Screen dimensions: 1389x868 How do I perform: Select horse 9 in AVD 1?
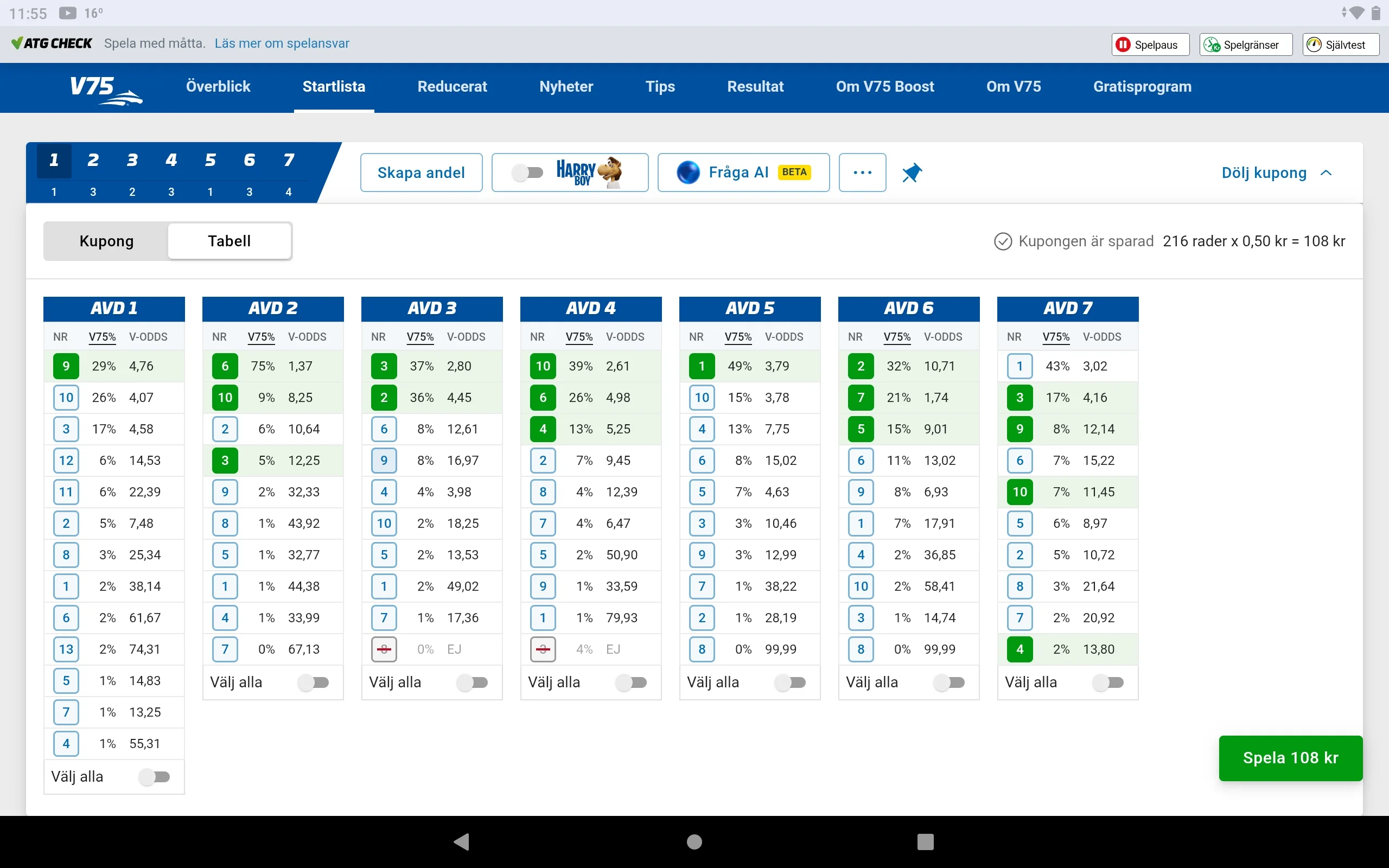tap(66, 366)
